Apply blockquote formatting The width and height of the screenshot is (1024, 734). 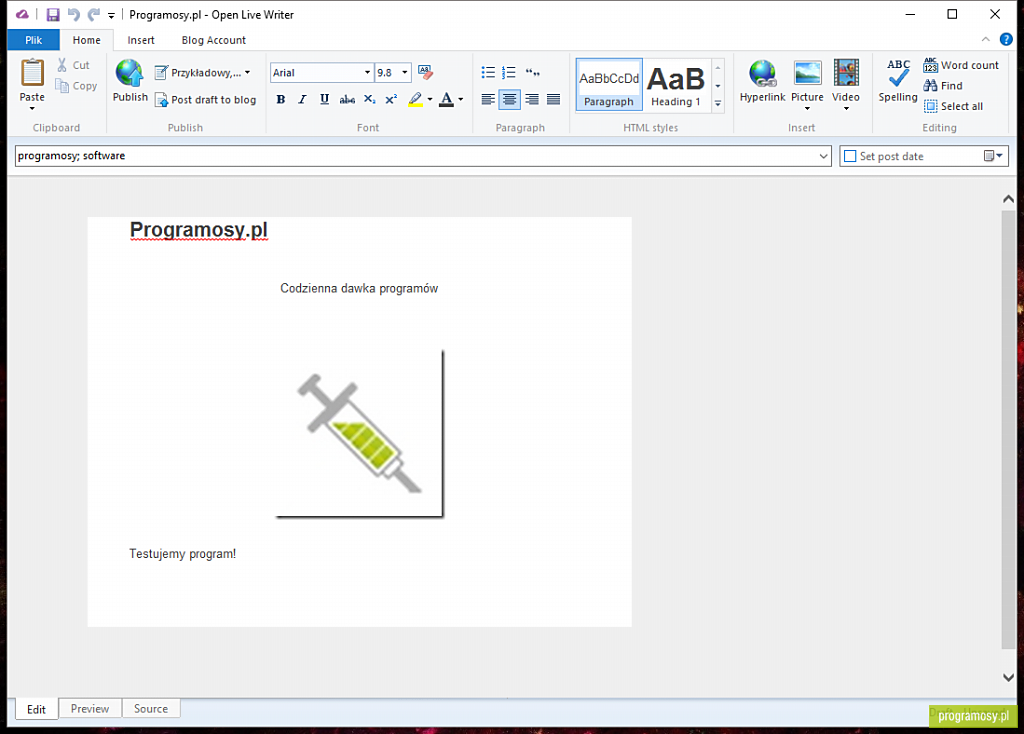point(532,72)
